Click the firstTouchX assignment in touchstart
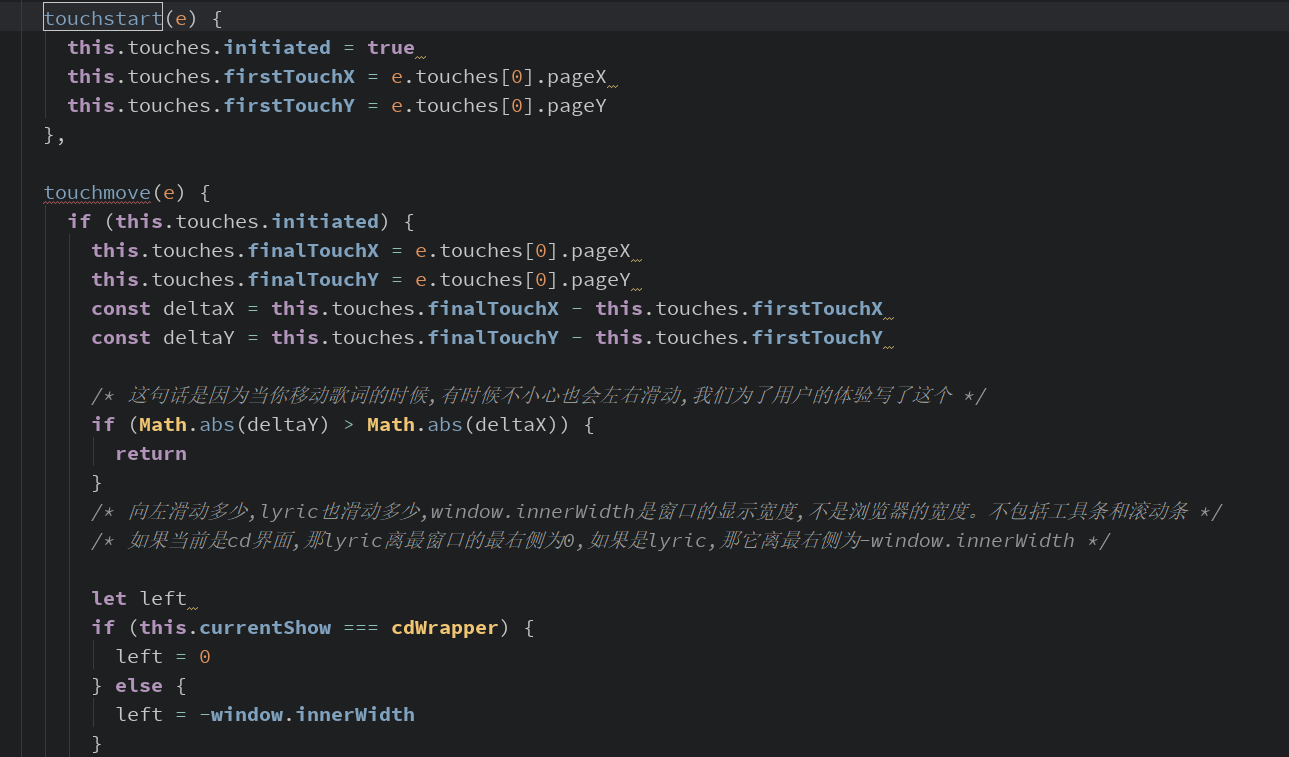 pyautogui.click(x=337, y=76)
